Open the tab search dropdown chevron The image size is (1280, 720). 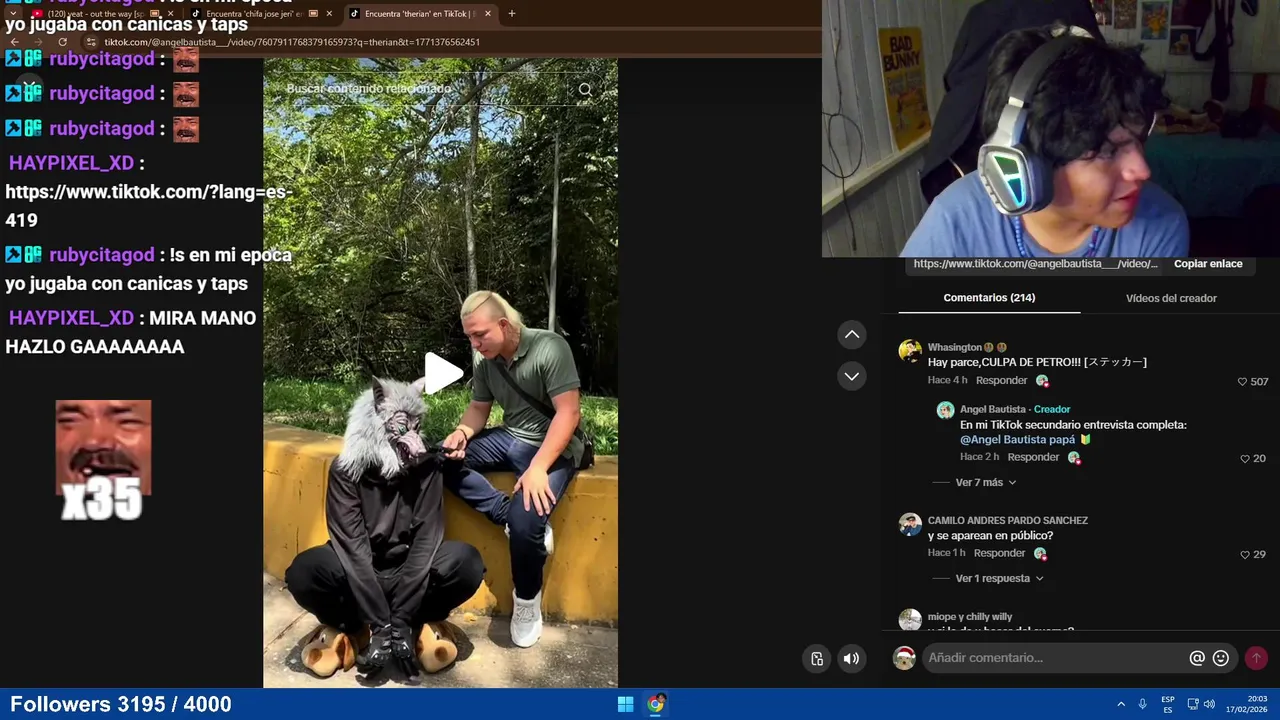point(13,14)
